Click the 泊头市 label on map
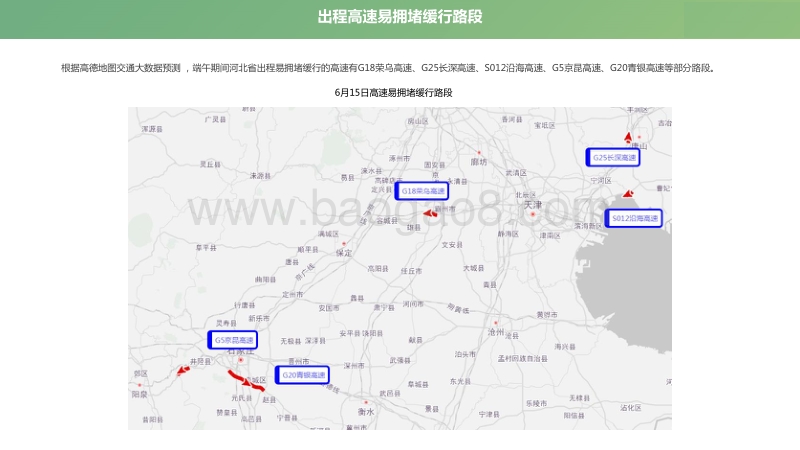800x450 pixels. click(x=465, y=354)
